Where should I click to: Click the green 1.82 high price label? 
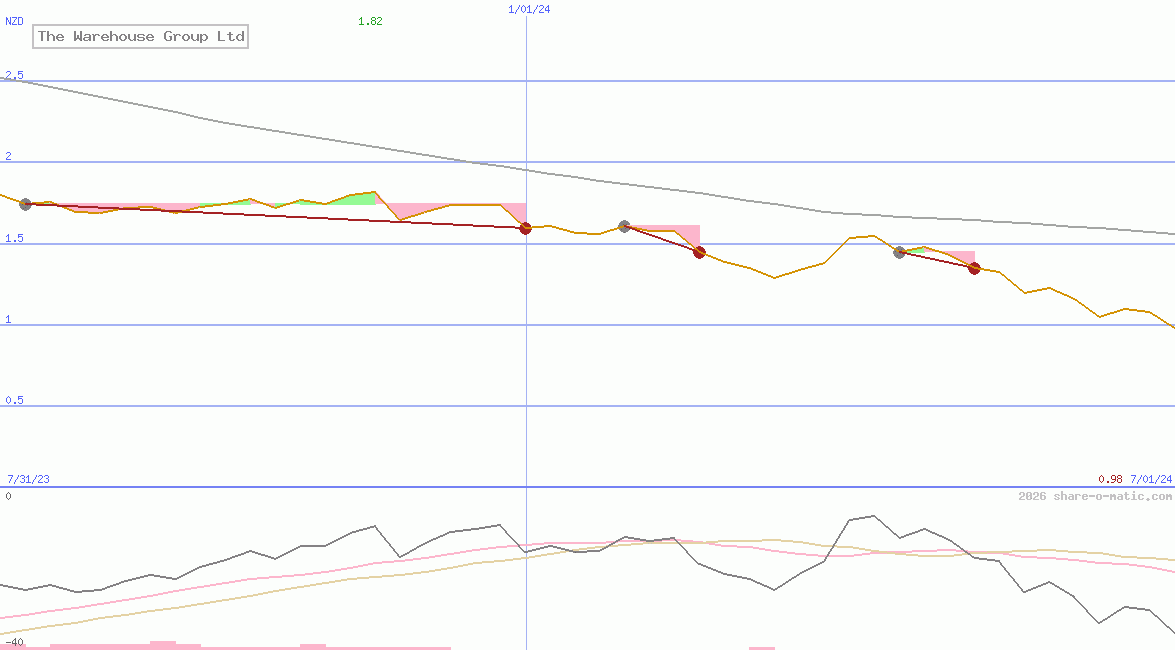pos(370,21)
